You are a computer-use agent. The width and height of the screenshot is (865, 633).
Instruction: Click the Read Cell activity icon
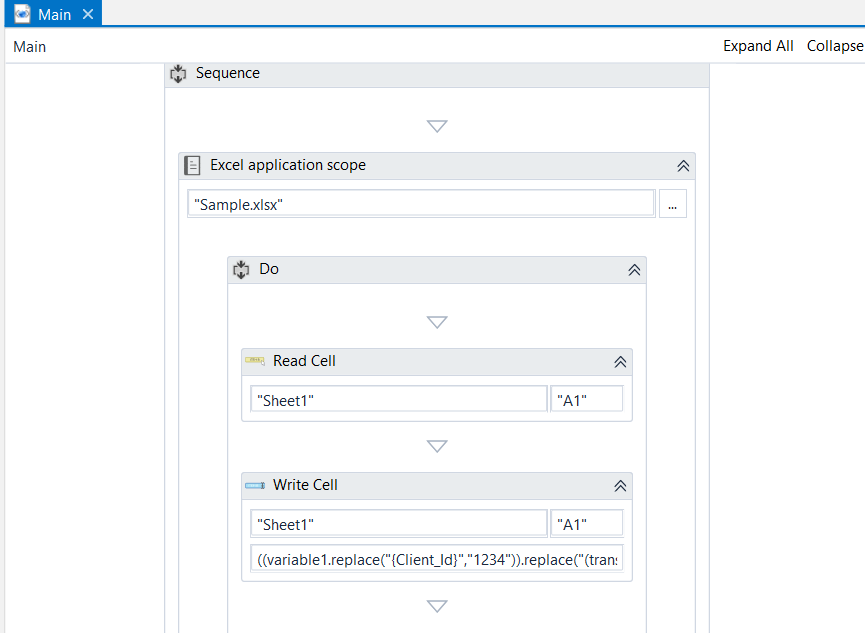tap(255, 361)
